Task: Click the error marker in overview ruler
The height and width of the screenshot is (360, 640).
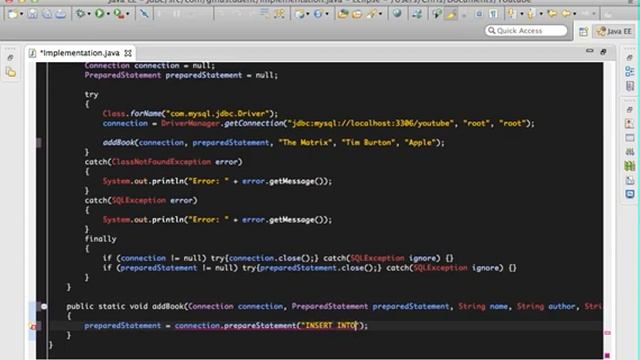Action: click(x=607, y=333)
